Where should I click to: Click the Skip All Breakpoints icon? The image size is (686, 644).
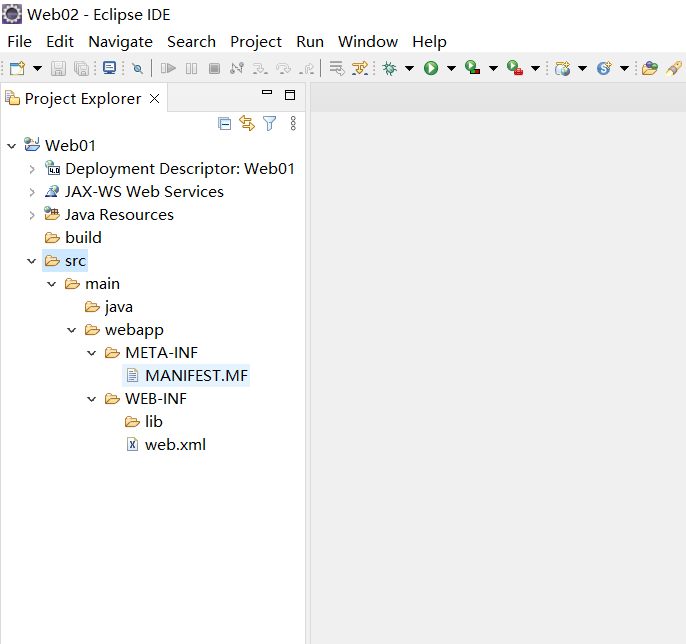(137, 68)
